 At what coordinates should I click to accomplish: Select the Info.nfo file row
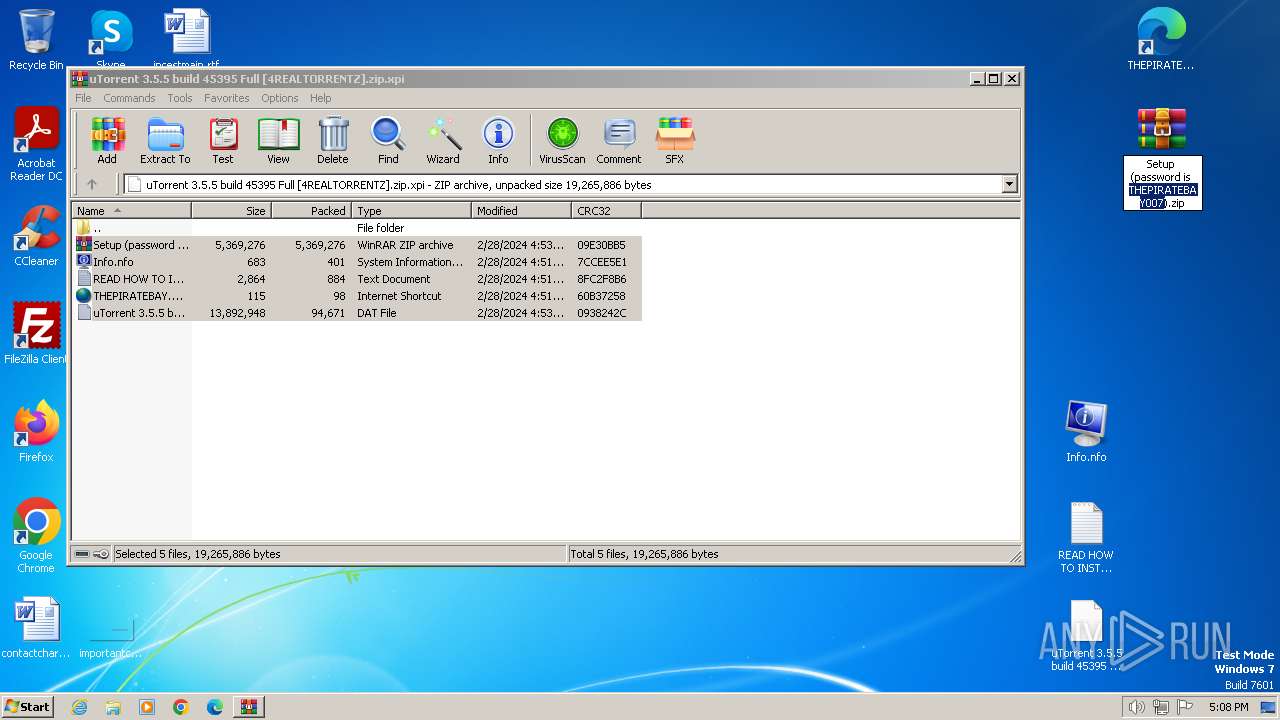point(356,262)
